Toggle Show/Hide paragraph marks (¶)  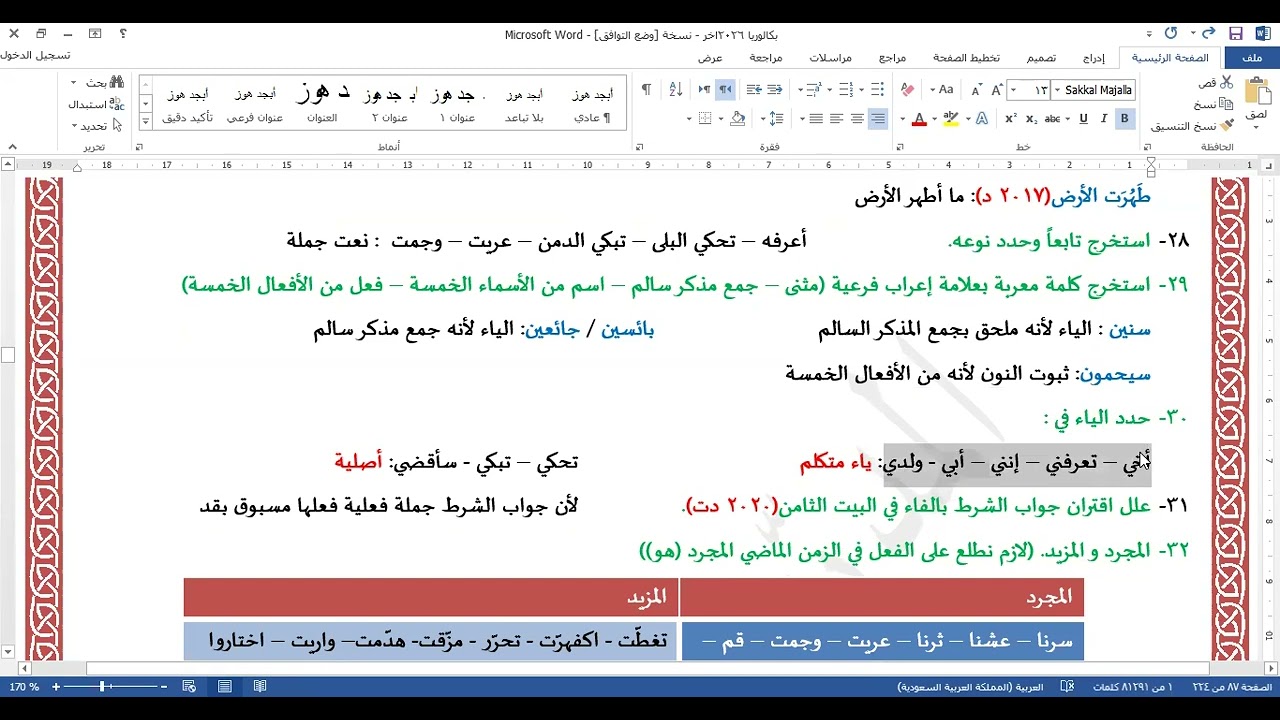point(646,90)
